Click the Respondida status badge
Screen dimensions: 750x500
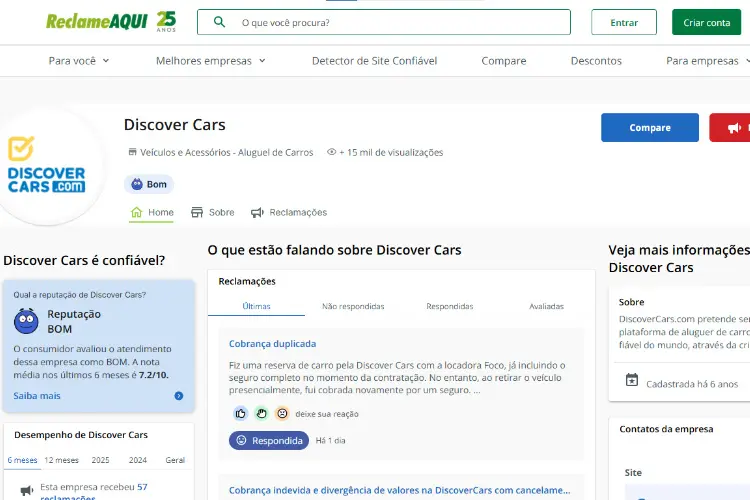pos(269,440)
